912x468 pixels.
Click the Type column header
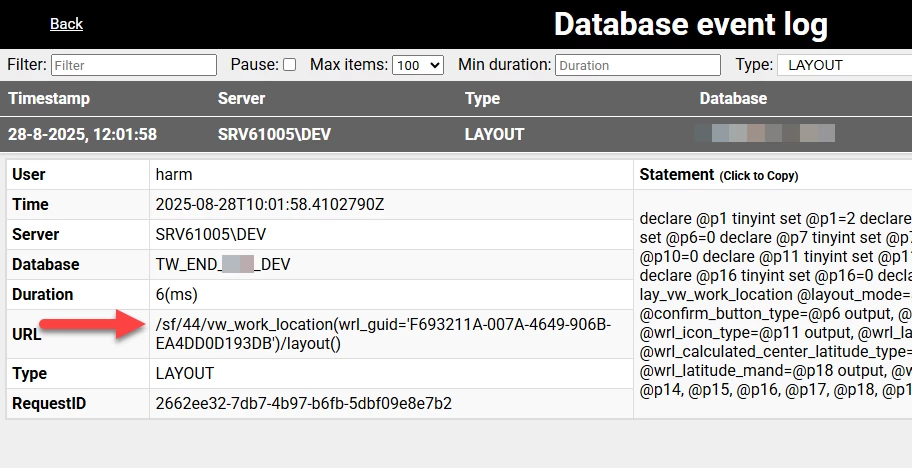[x=482, y=99]
